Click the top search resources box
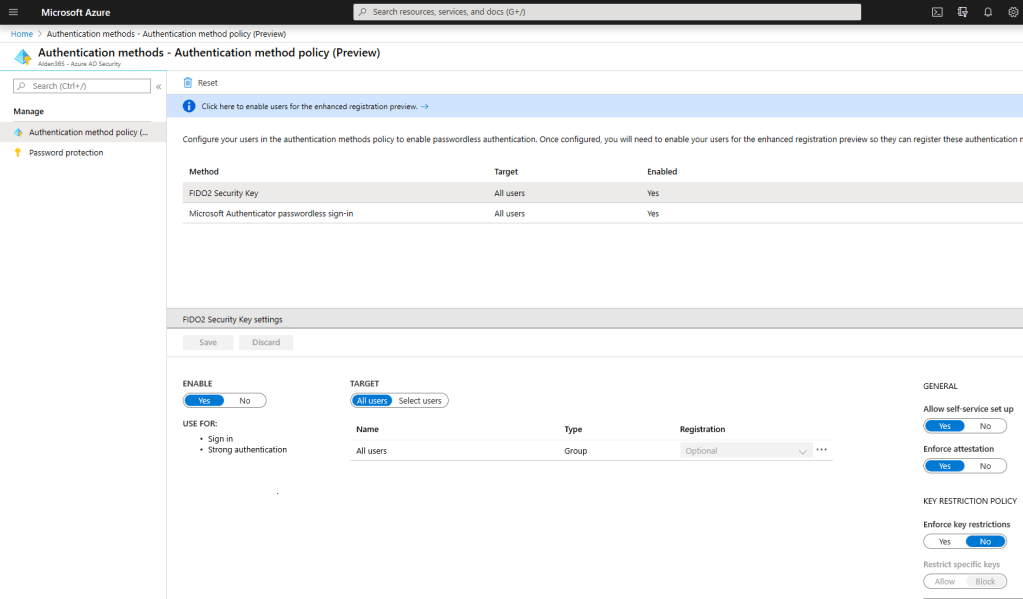 click(x=607, y=12)
